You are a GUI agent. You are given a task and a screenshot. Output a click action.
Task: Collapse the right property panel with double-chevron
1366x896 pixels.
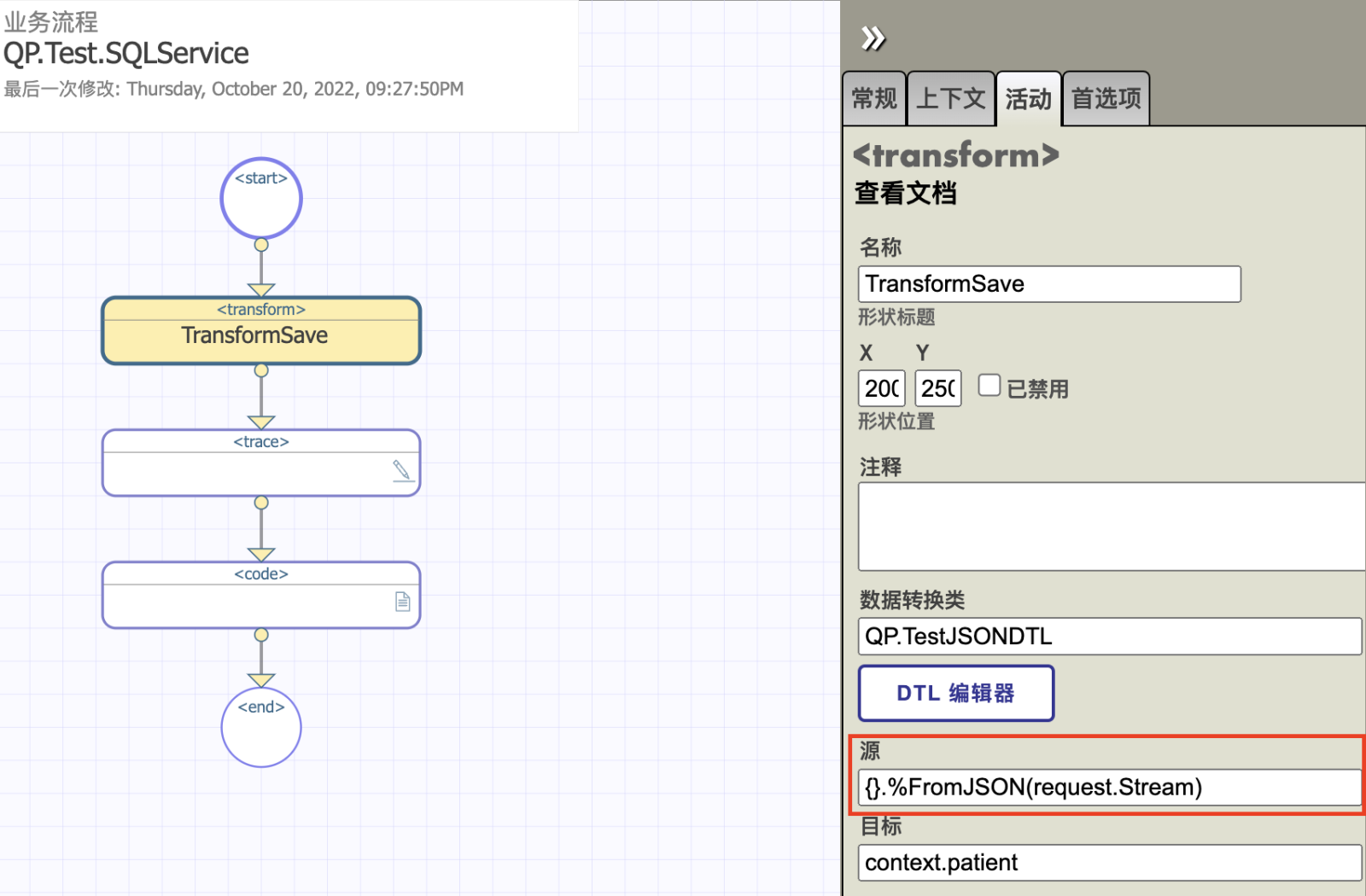click(873, 38)
